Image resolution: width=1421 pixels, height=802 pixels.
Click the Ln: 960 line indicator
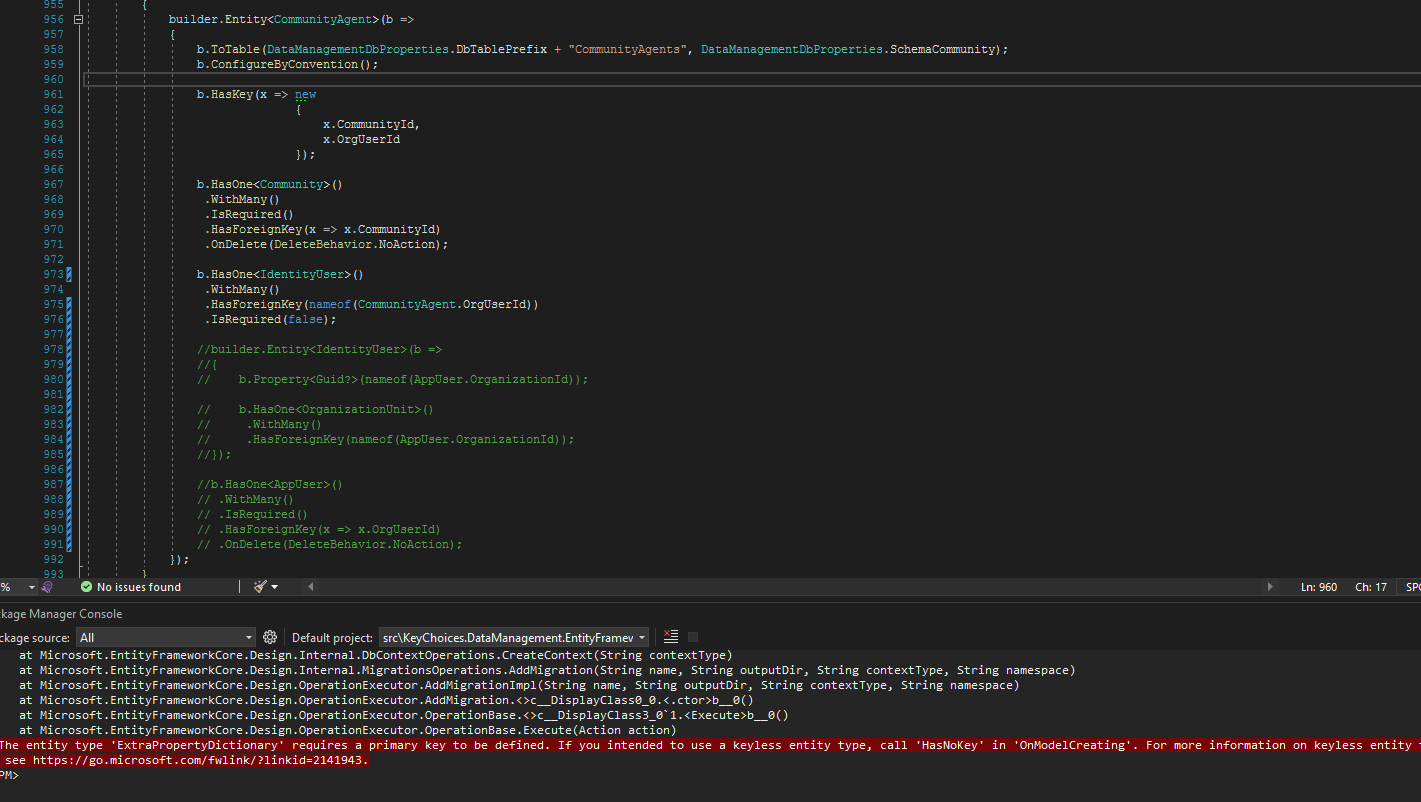tap(1318, 587)
